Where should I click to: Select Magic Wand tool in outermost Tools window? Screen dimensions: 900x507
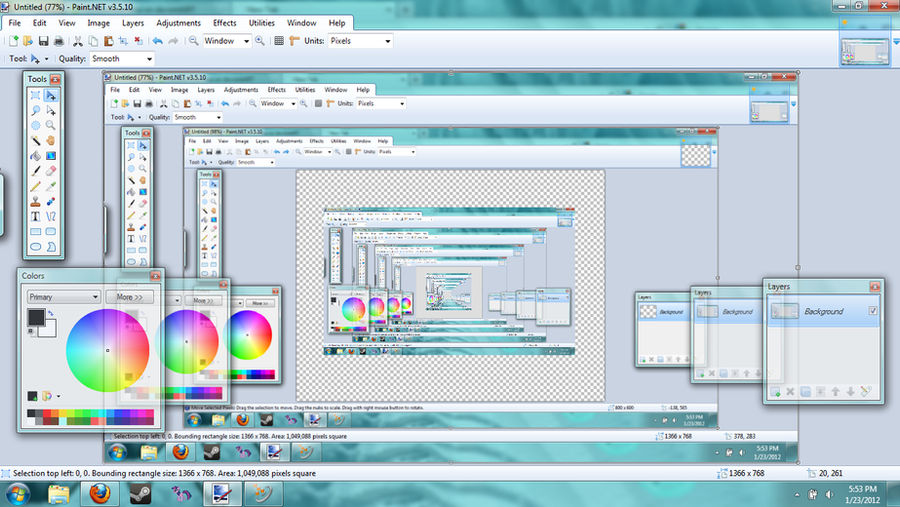click(36, 141)
